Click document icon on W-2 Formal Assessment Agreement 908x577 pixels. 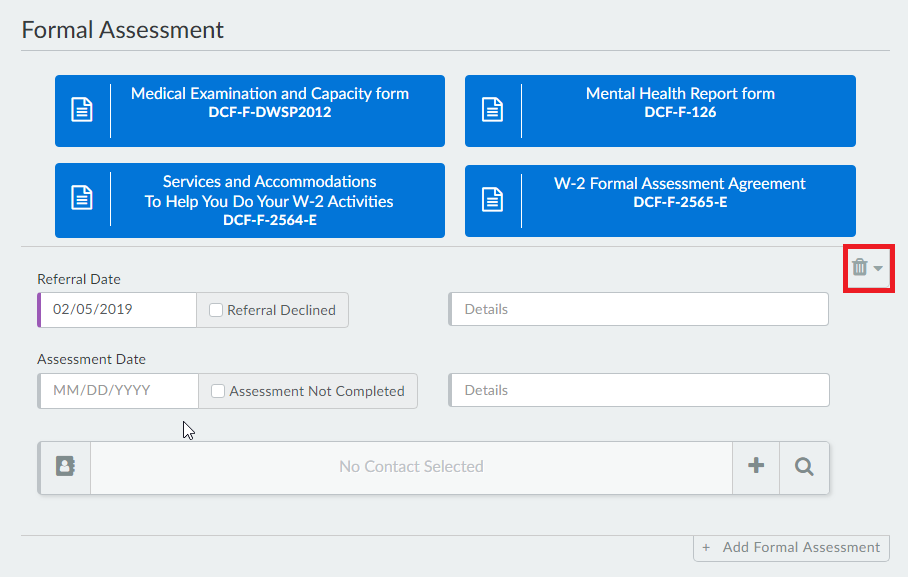[x=492, y=199]
